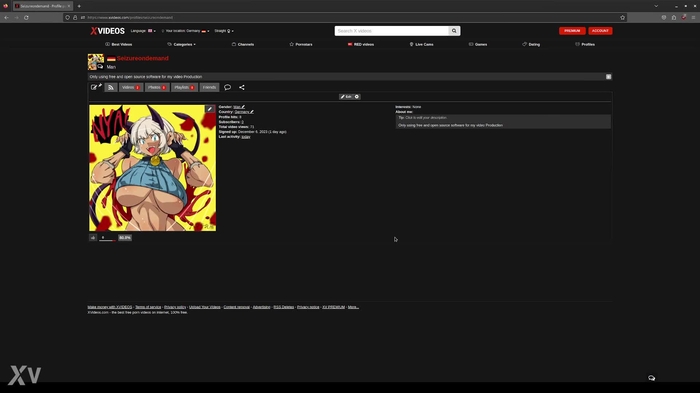This screenshot has height=393, width=700.
Task: Reload the page in browser toolbar
Action: 26,17
